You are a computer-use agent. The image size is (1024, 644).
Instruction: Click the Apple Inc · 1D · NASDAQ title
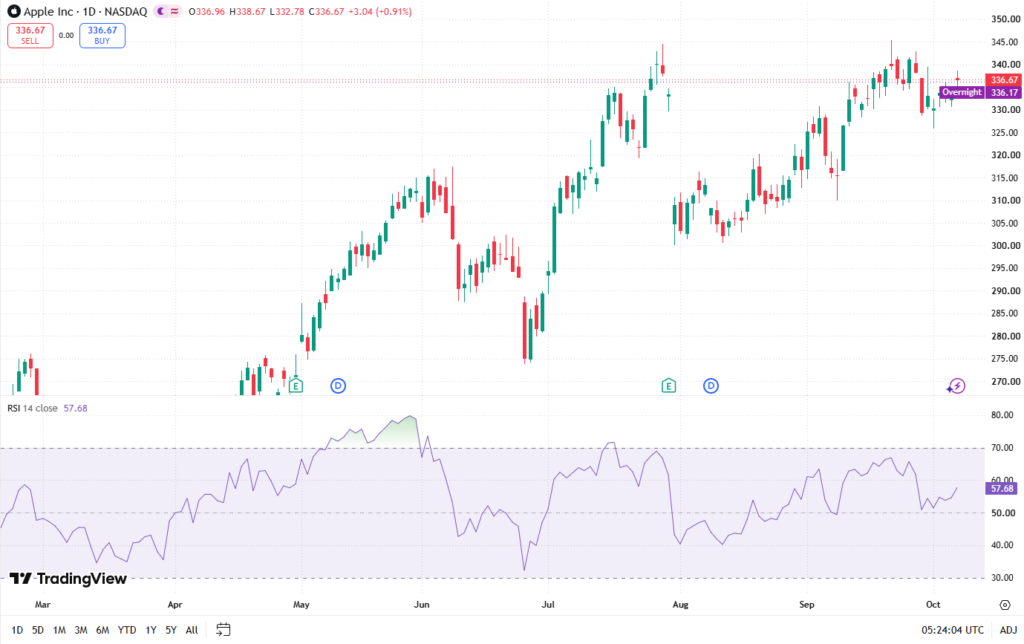click(86, 11)
